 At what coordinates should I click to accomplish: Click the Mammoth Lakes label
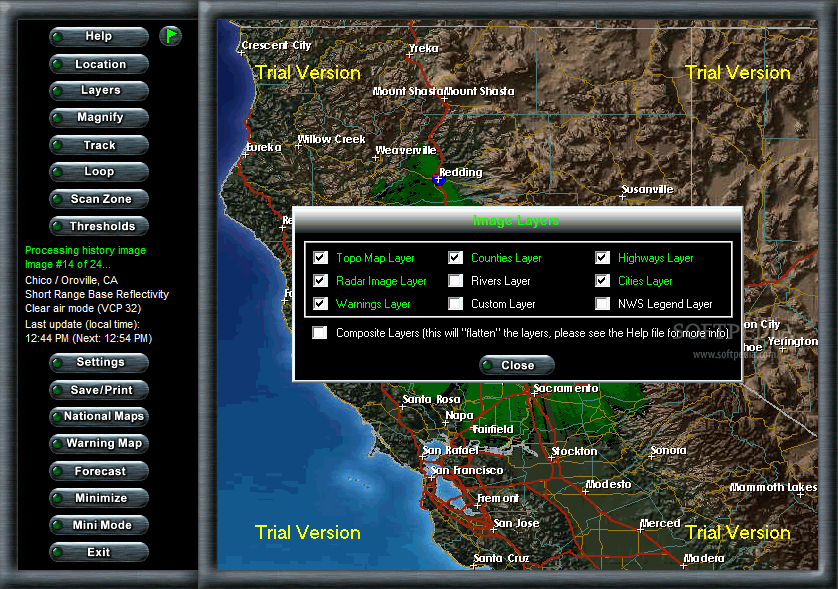click(773, 487)
